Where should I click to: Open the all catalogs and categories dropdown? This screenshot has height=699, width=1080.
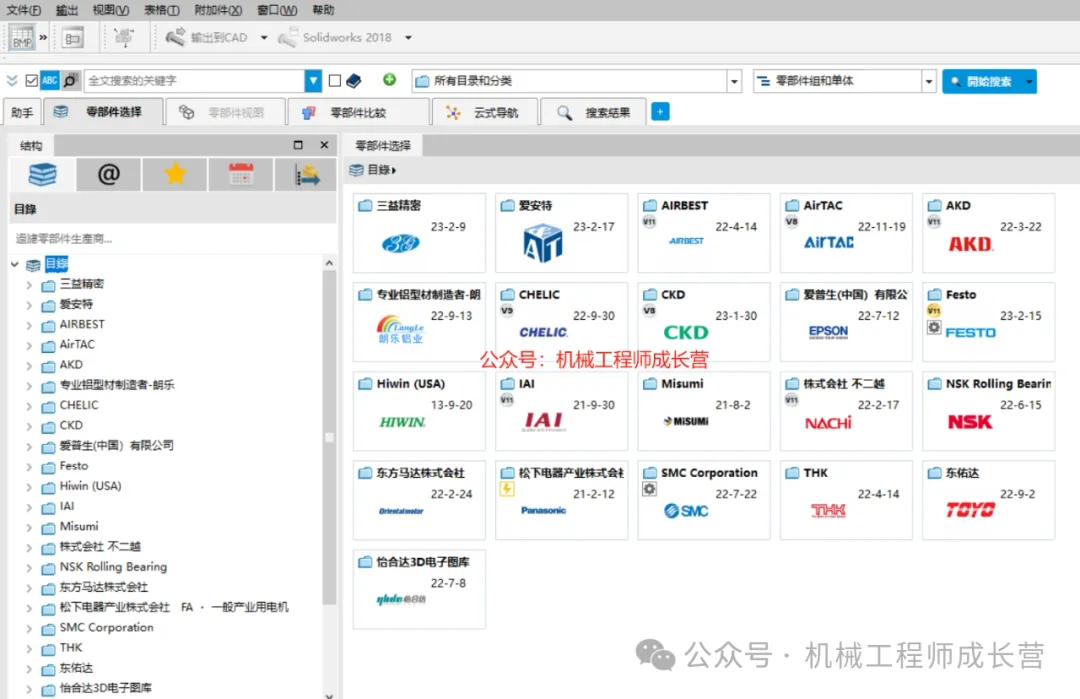(x=734, y=81)
